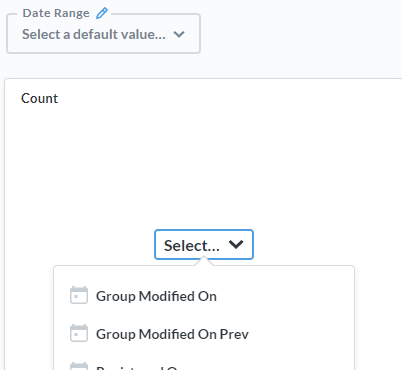The width and height of the screenshot is (402, 370).
Task: Click the Date Range filter label
Action: pos(56,13)
